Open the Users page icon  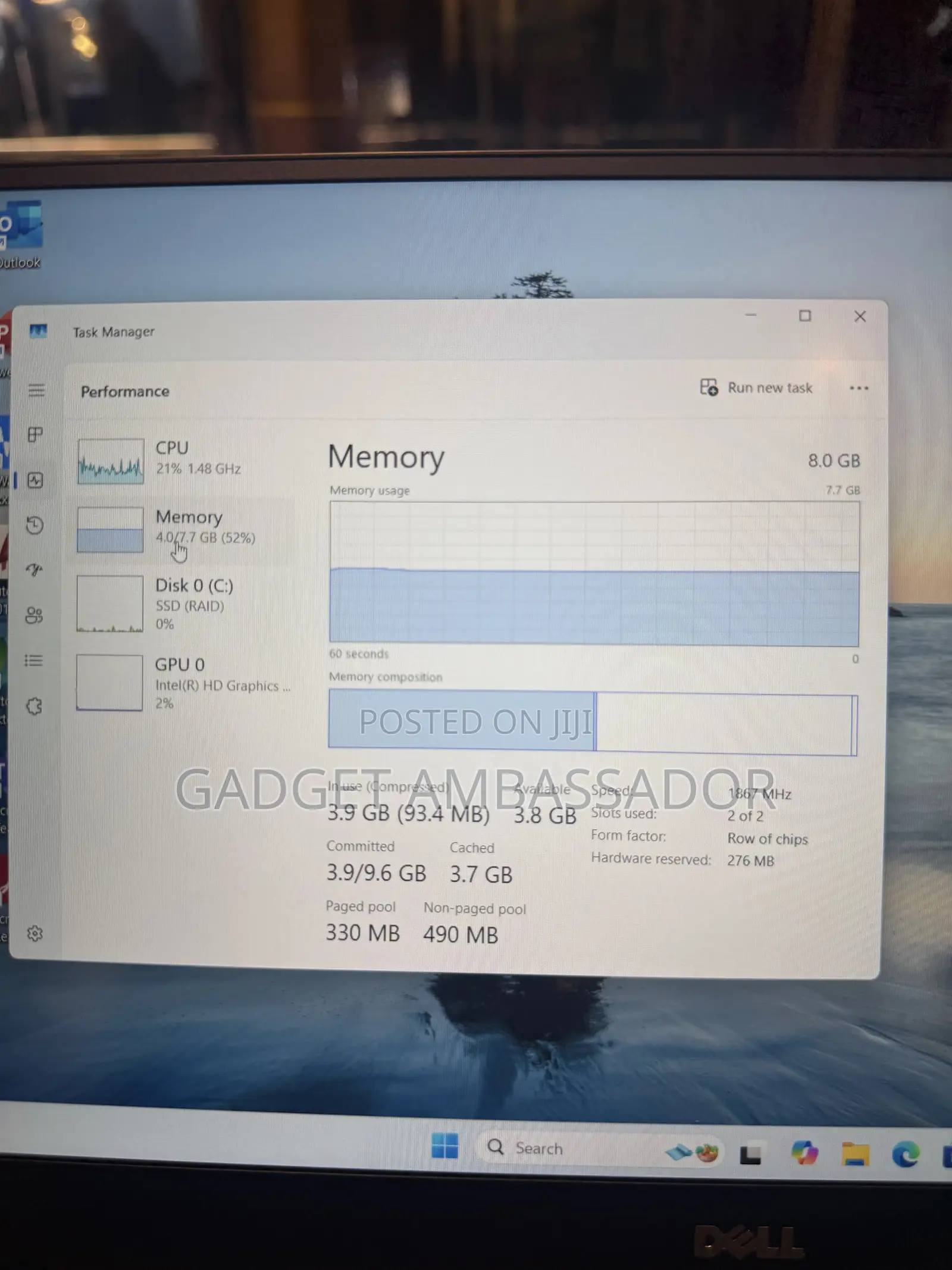point(34,615)
